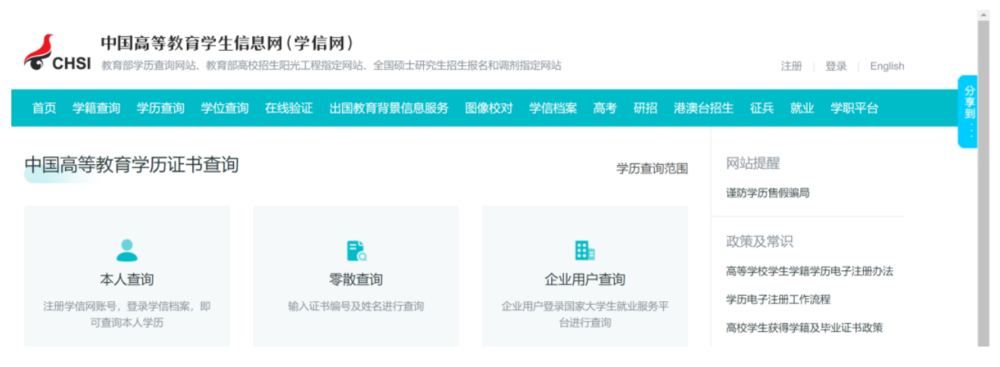Open 学职平台 in the navigation bar

[855, 108]
